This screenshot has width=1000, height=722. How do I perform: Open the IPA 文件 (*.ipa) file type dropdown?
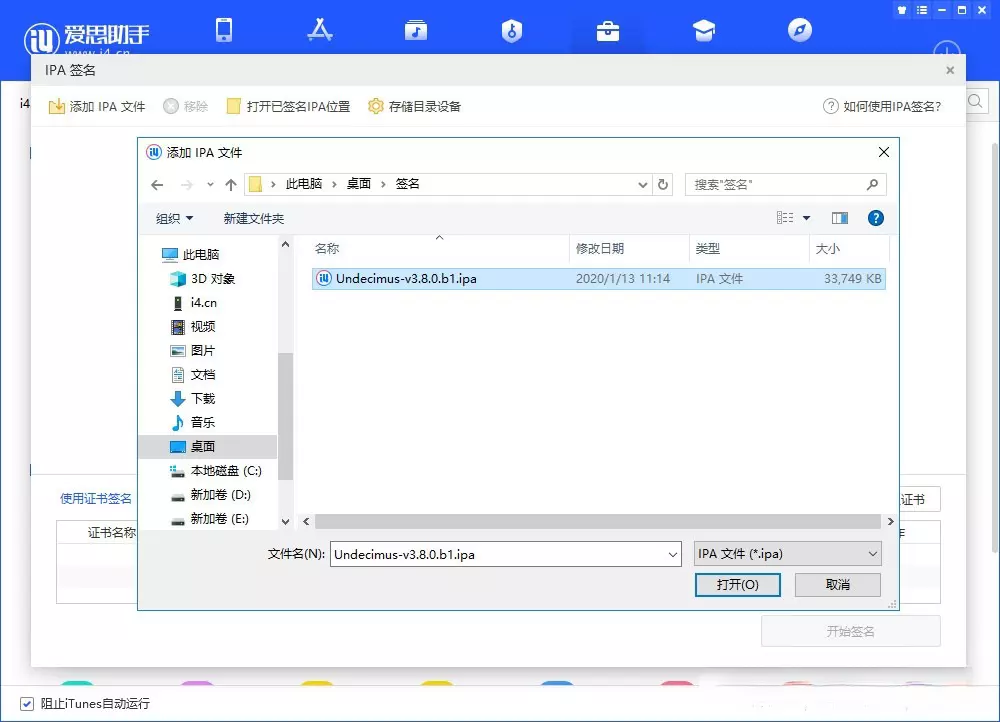pyautogui.click(x=787, y=553)
